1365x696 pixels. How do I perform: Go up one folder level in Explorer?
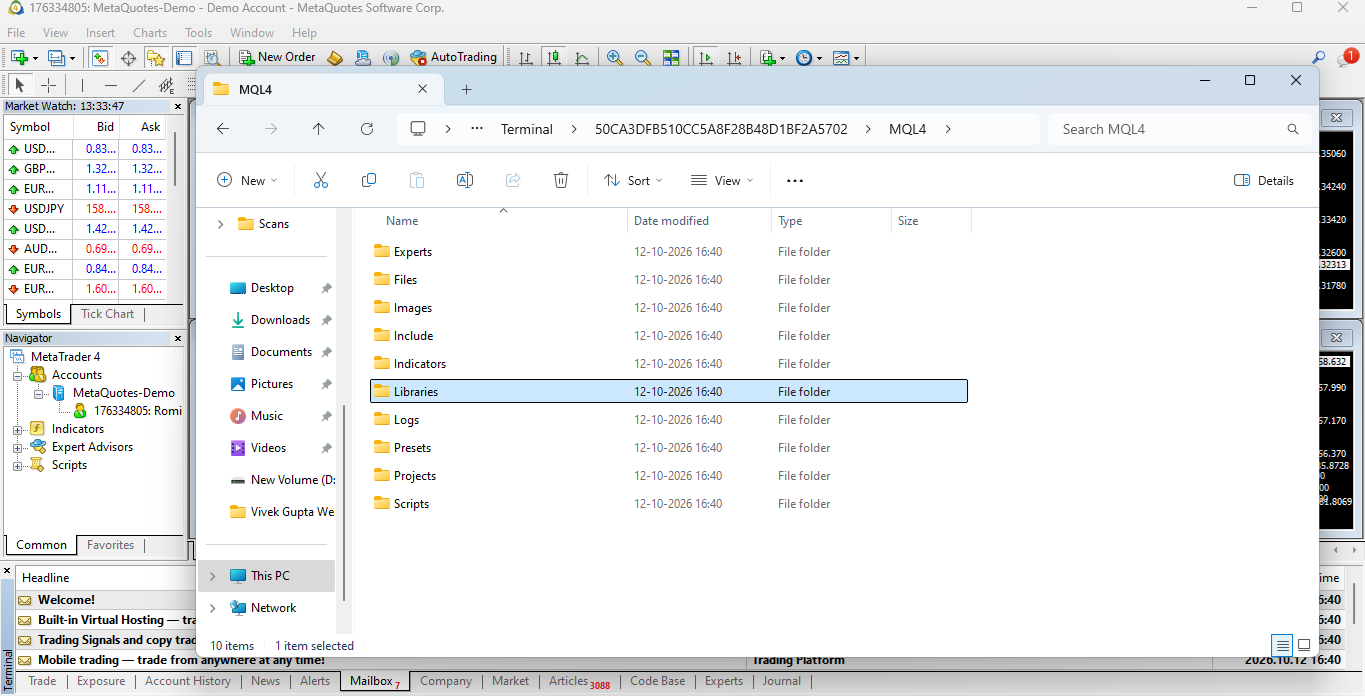(x=319, y=129)
